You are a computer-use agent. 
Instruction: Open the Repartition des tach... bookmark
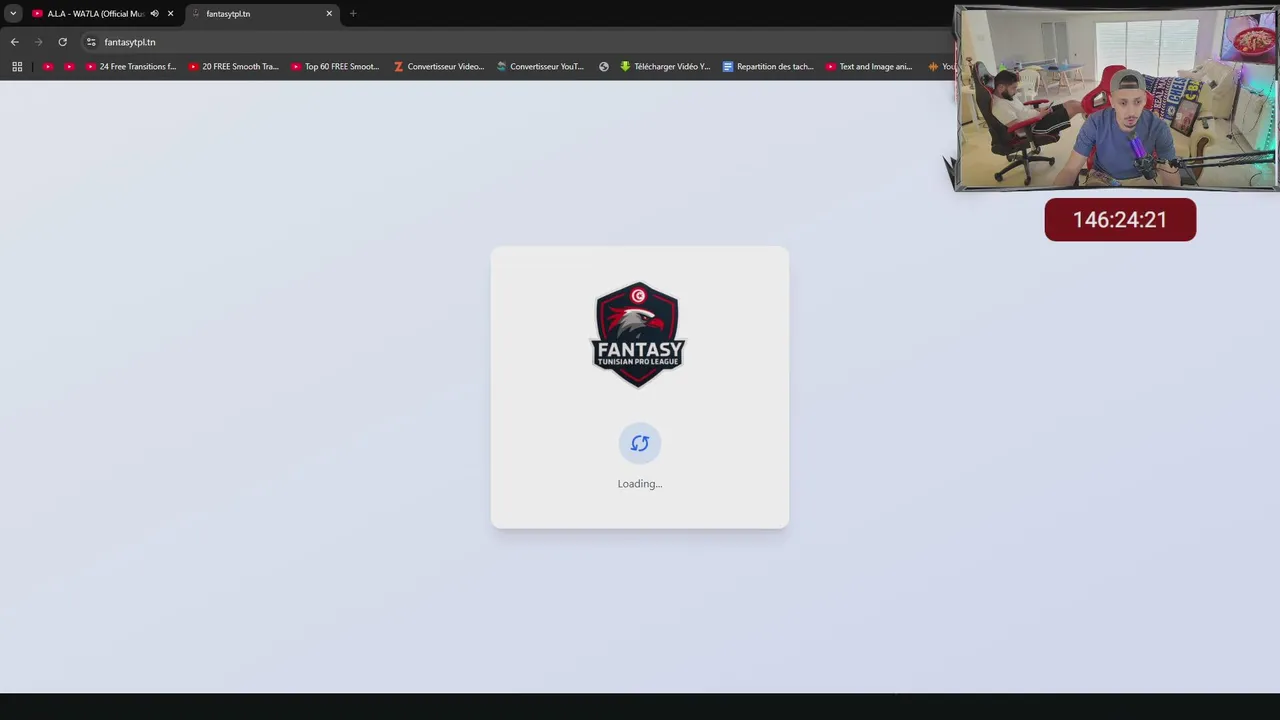coord(768,67)
